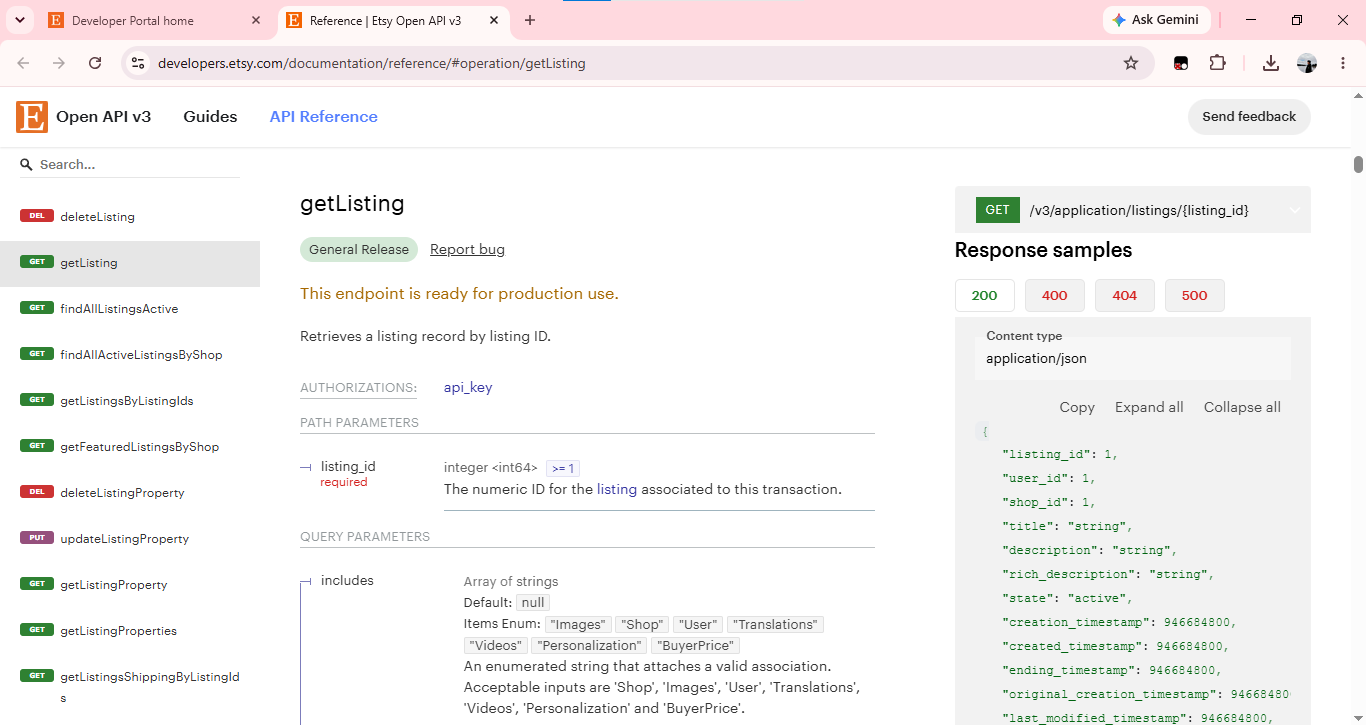Image resolution: width=1366 pixels, height=725 pixels.
Task: Select the 500 response sample tab
Action: pyautogui.click(x=1195, y=295)
